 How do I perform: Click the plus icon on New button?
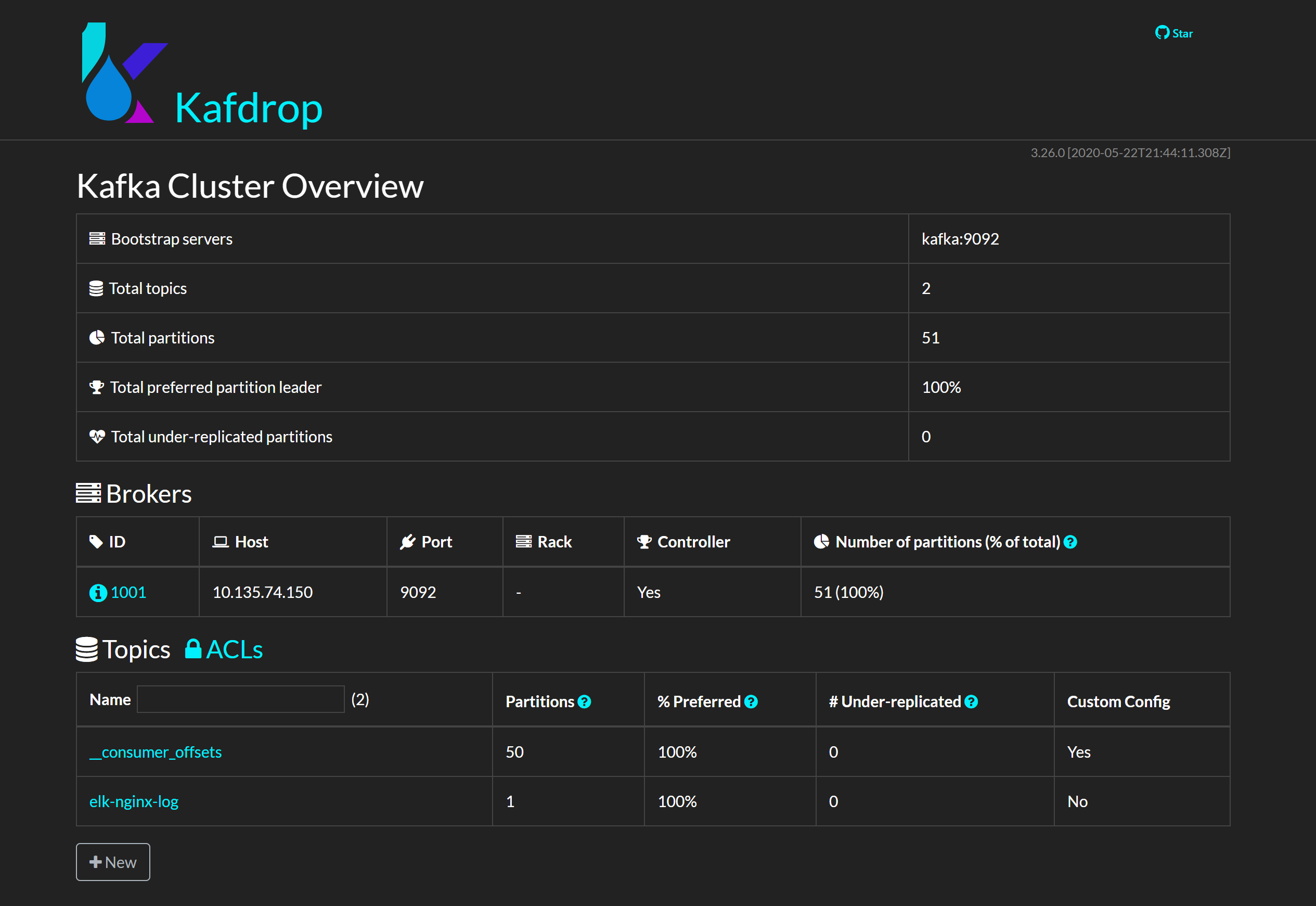tap(95, 862)
